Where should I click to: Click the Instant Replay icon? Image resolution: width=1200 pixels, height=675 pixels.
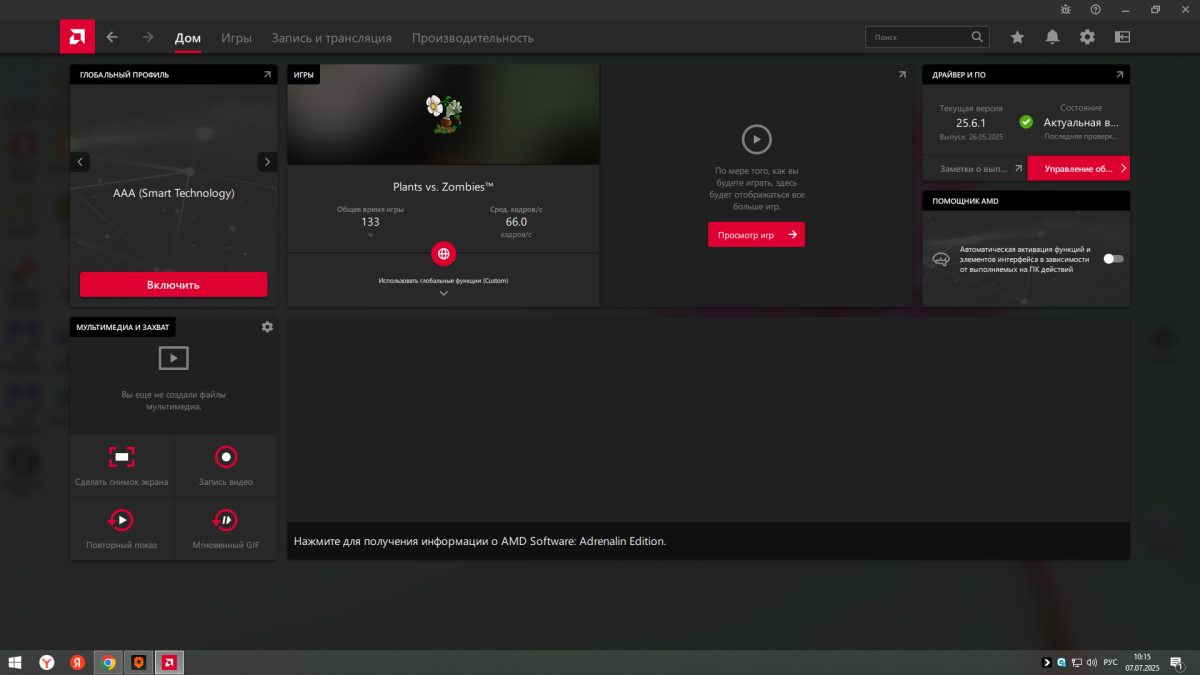point(121,520)
